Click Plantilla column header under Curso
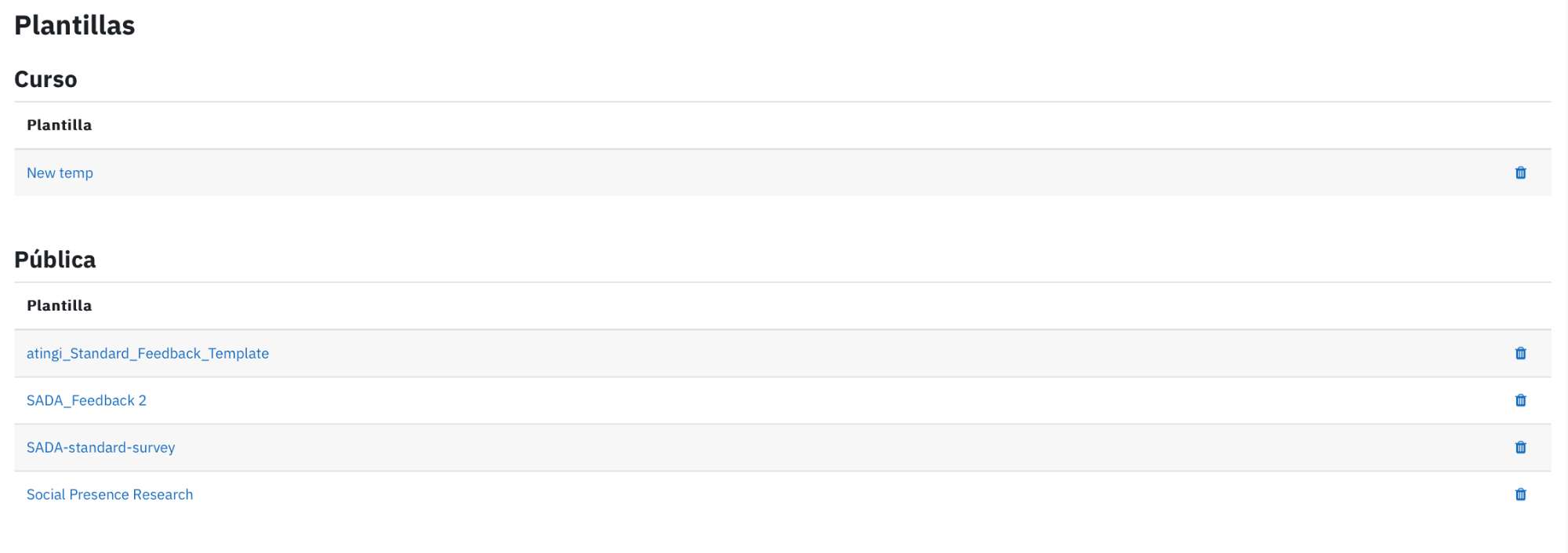This screenshot has width=1568, height=553. point(59,125)
